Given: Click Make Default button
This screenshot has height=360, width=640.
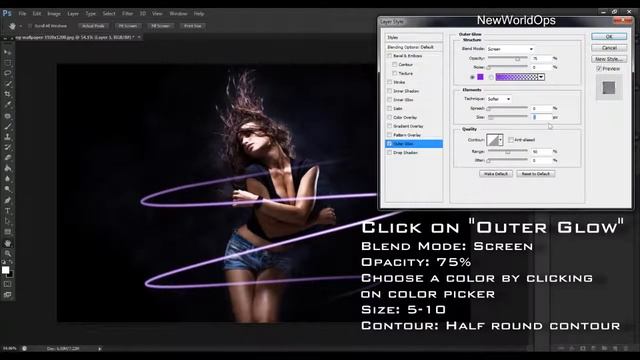Looking at the screenshot, I should (x=496, y=174).
